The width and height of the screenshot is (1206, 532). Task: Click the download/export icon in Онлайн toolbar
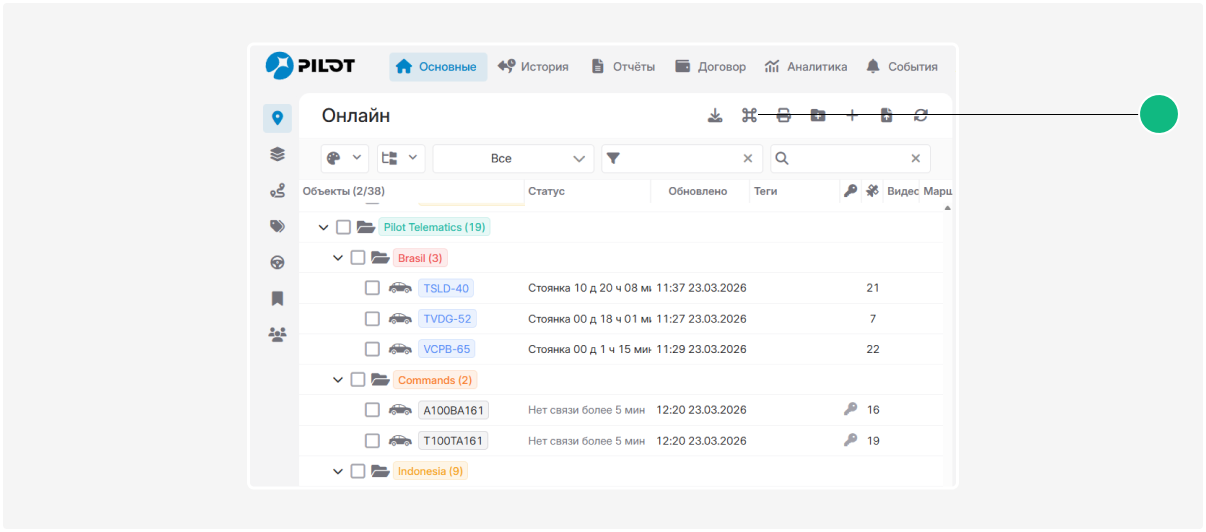click(715, 116)
